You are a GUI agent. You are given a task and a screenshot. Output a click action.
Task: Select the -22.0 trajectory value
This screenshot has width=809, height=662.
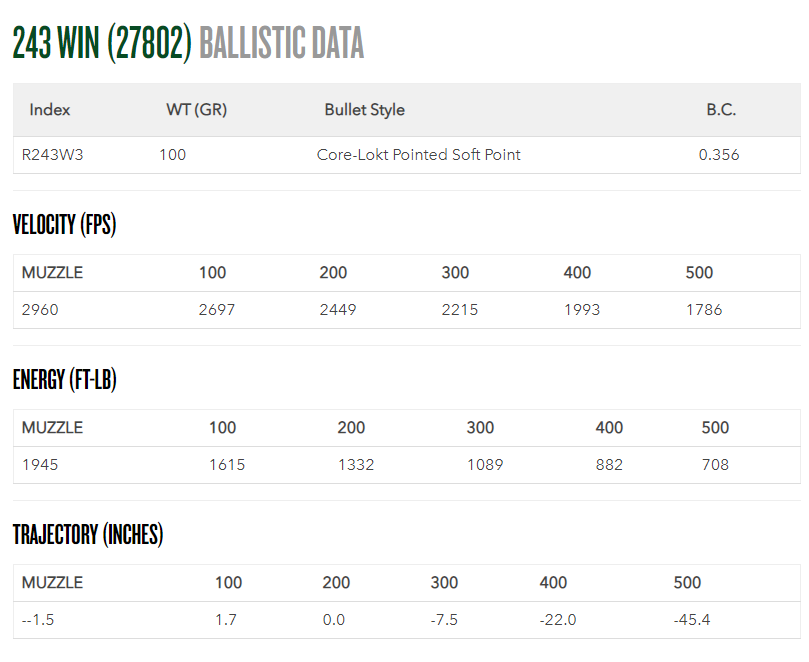click(558, 620)
